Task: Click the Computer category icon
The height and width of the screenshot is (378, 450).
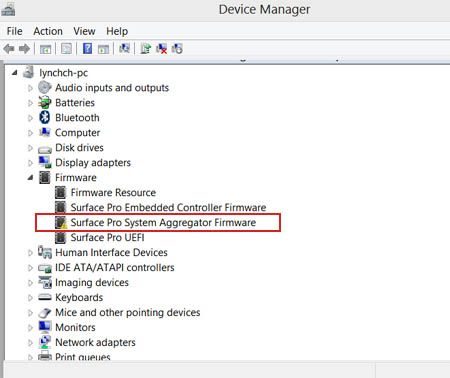Action: [x=44, y=132]
